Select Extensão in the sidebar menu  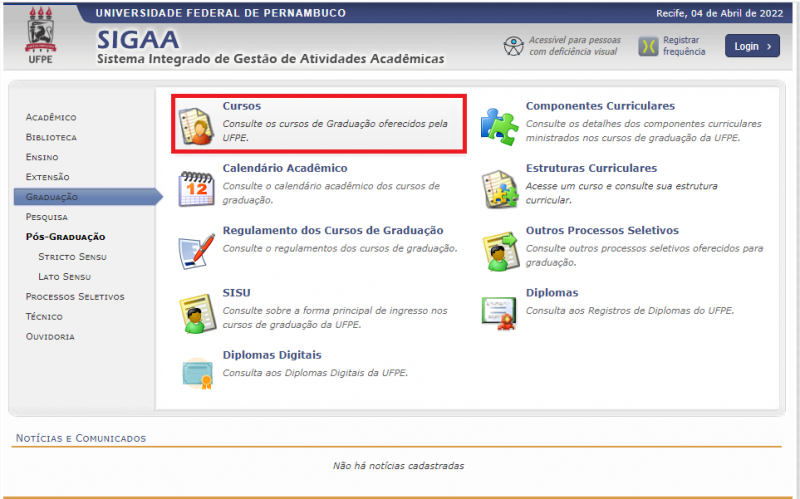pos(47,177)
